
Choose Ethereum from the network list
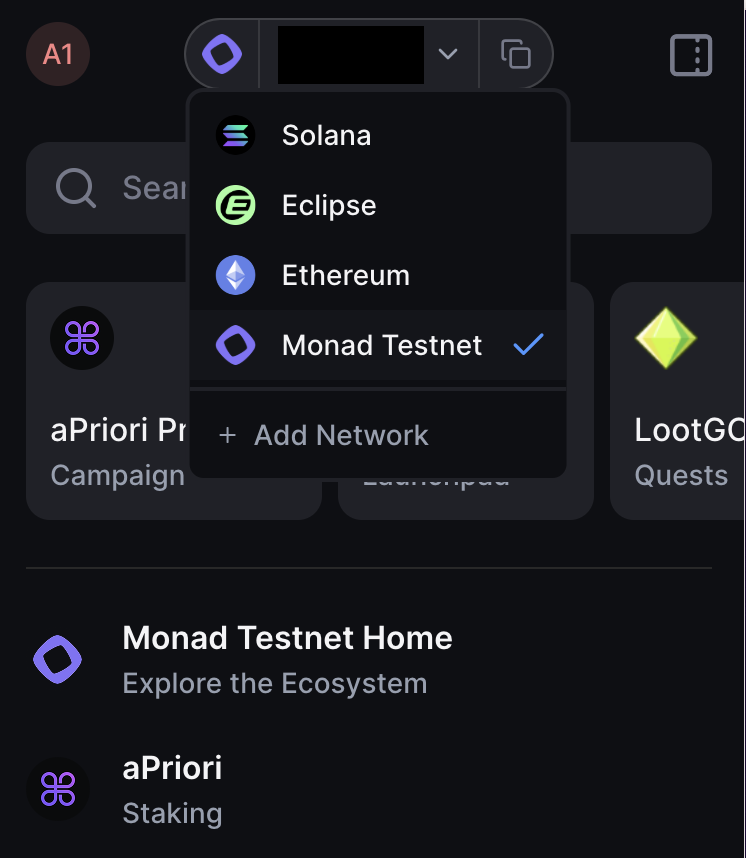pyautogui.click(x=378, y=275)
